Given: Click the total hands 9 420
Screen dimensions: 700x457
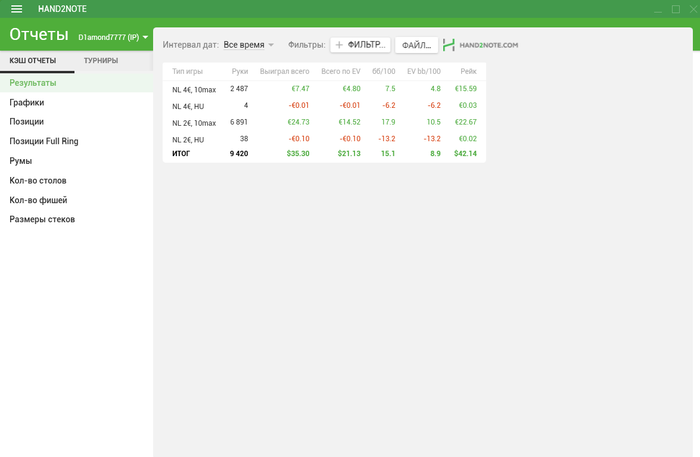Looking at the screenshot, I should [x=239, y=154].
